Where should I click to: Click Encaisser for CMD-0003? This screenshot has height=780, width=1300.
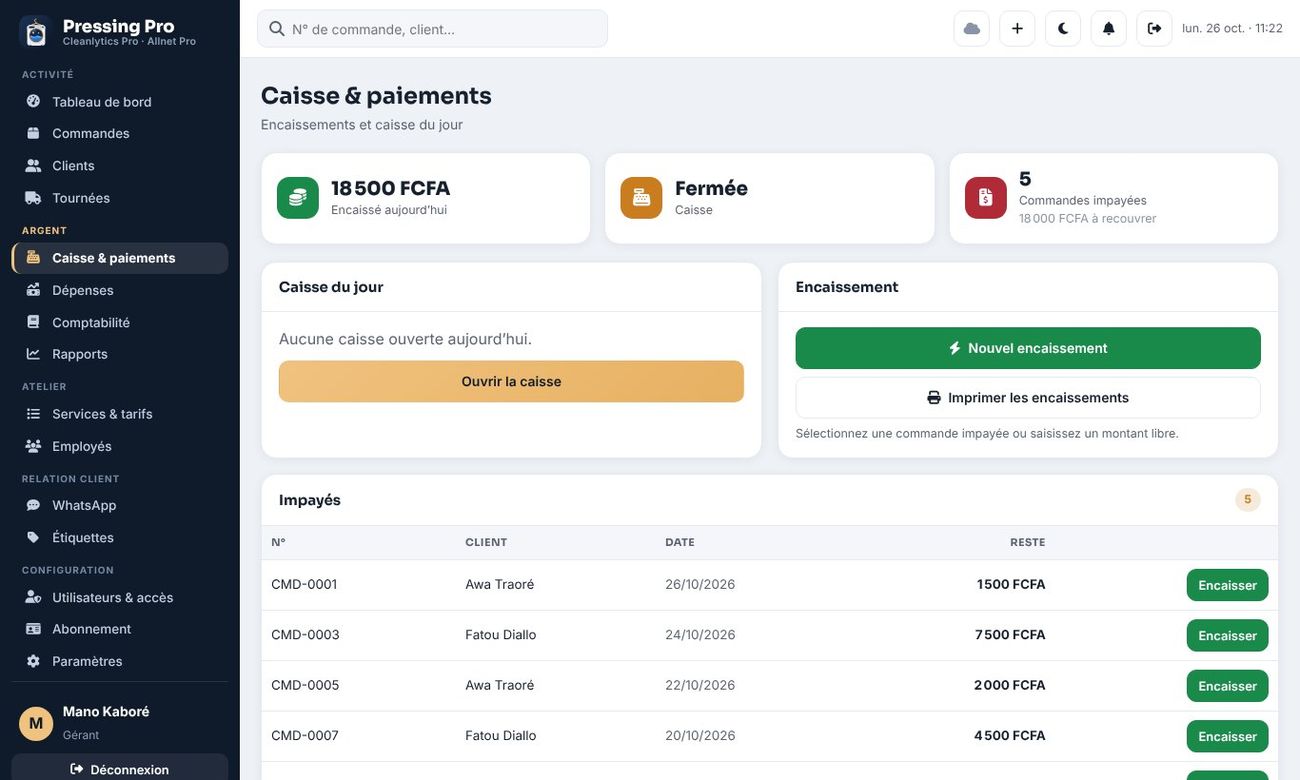tap(1227, 635)
